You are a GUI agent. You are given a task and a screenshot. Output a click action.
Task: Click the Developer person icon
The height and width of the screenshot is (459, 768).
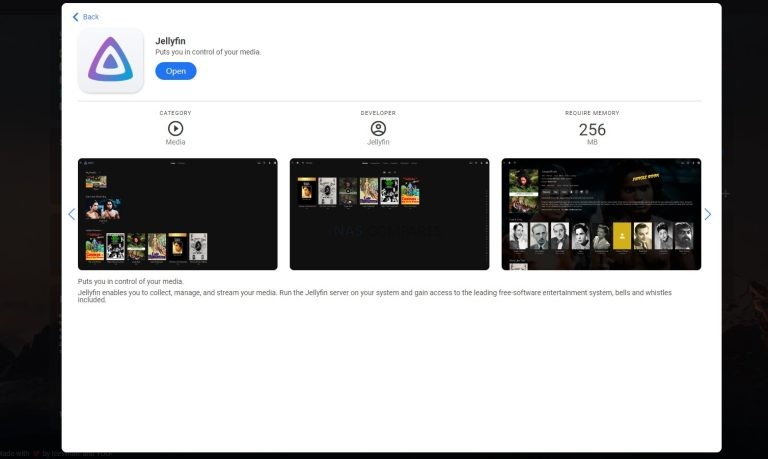click(x=378, y=128)
